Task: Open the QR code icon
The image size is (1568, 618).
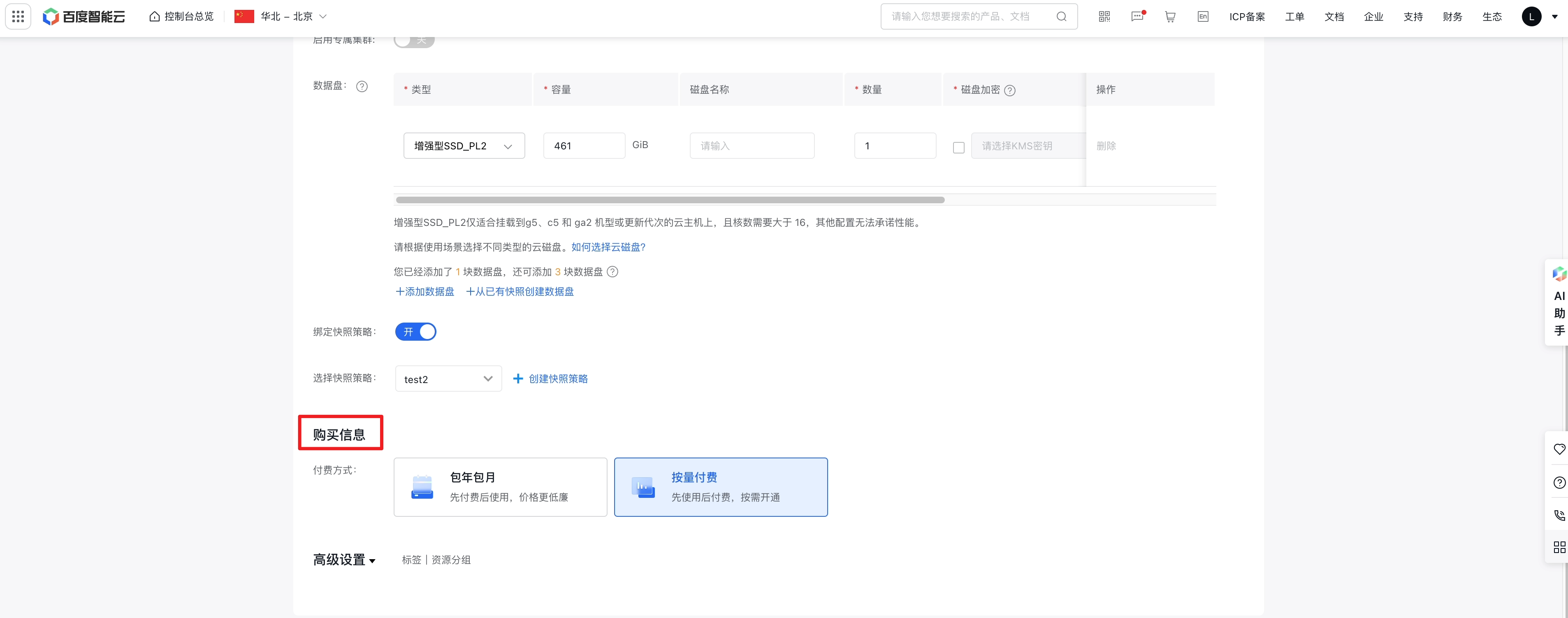Action: (1104, 16)
